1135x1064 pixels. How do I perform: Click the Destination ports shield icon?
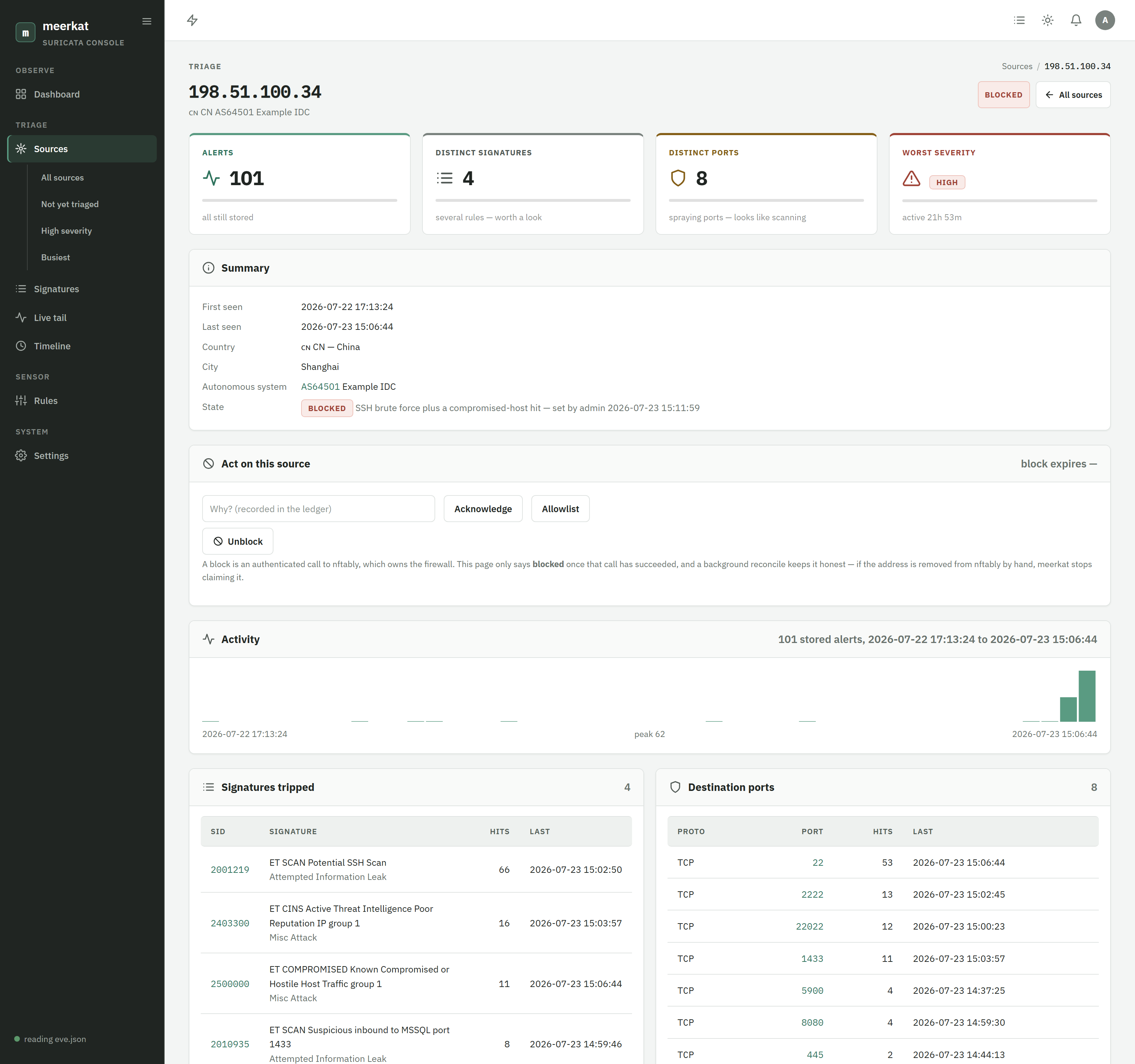tap(675, 787)
